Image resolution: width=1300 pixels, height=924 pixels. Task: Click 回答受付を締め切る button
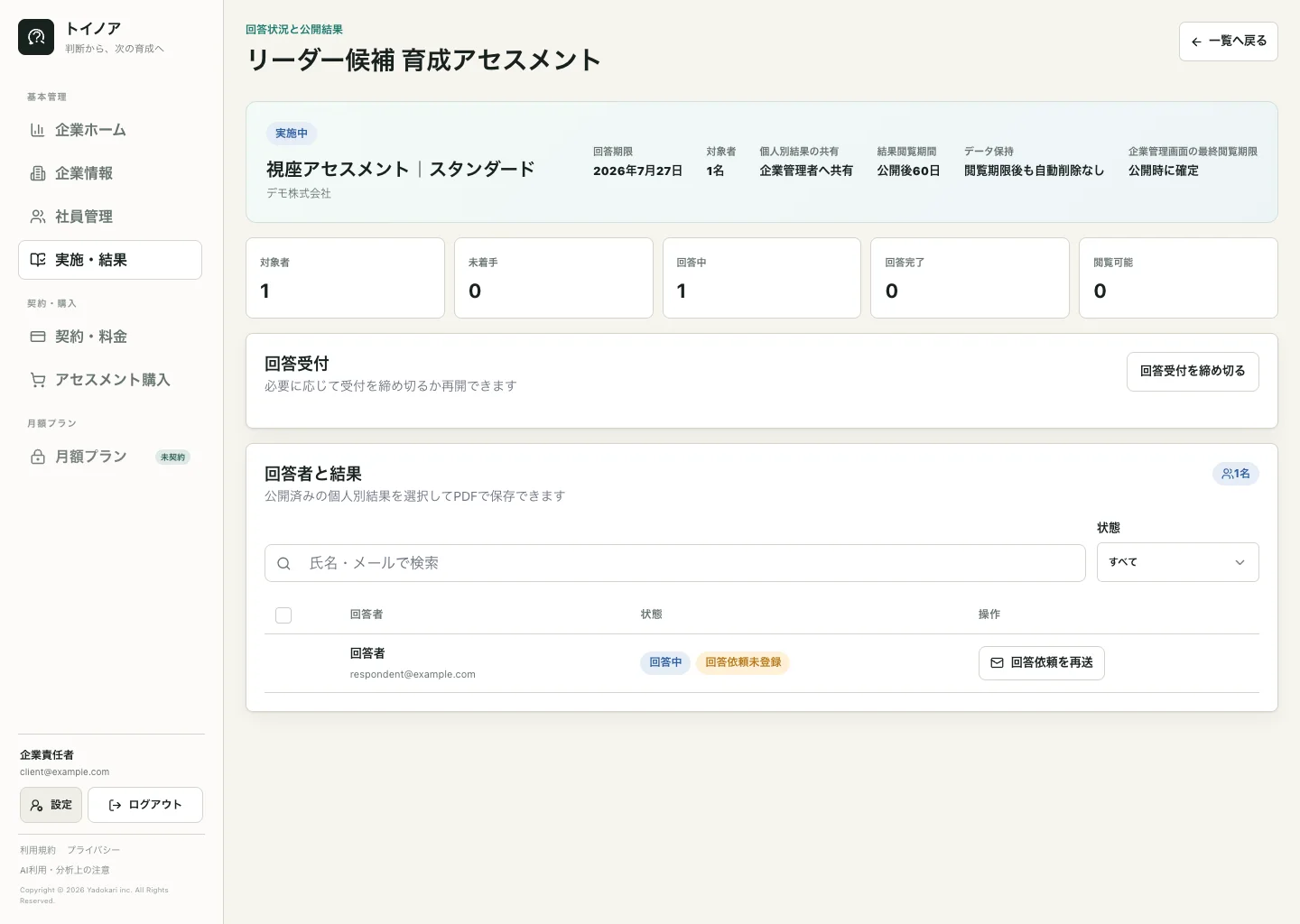pos(1193,372)
